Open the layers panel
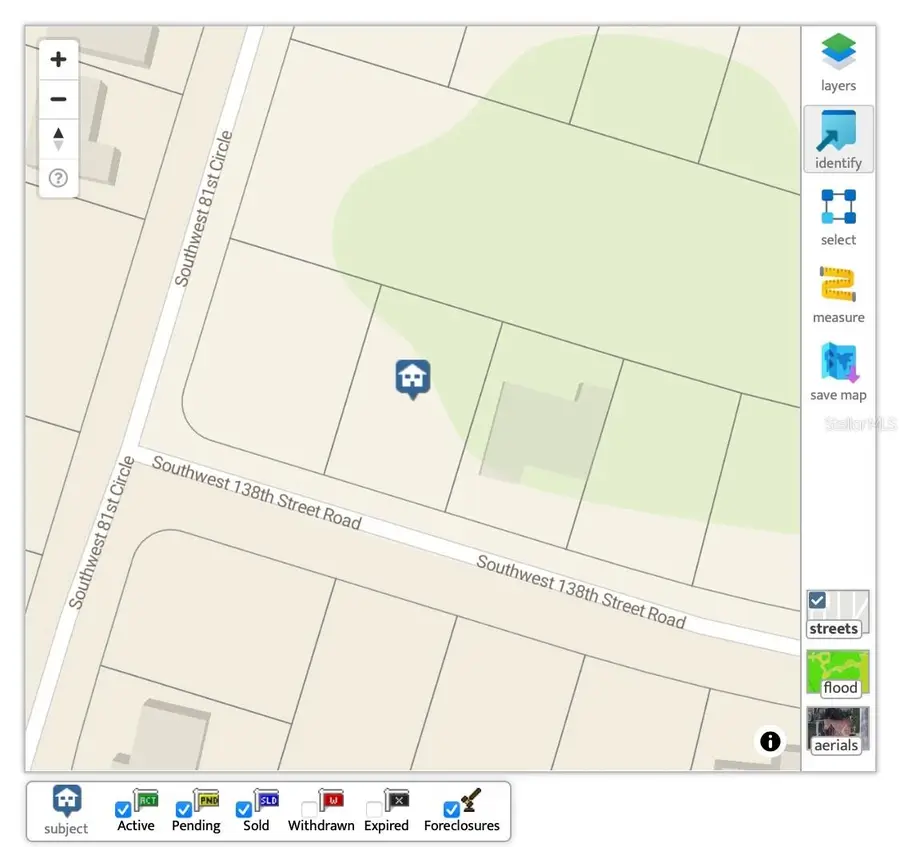The image size is (900, 847). (838, 62)
